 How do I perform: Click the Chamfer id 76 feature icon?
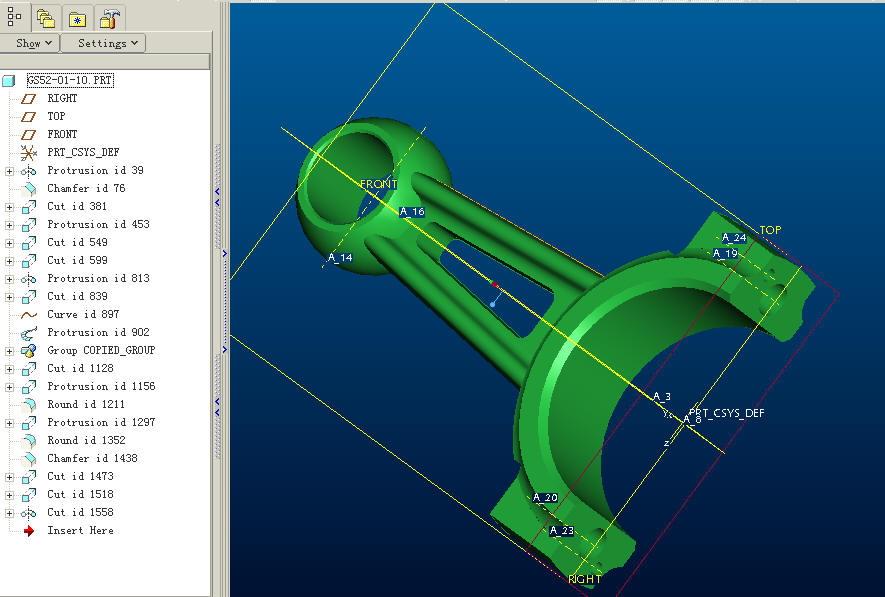[29, 188]
